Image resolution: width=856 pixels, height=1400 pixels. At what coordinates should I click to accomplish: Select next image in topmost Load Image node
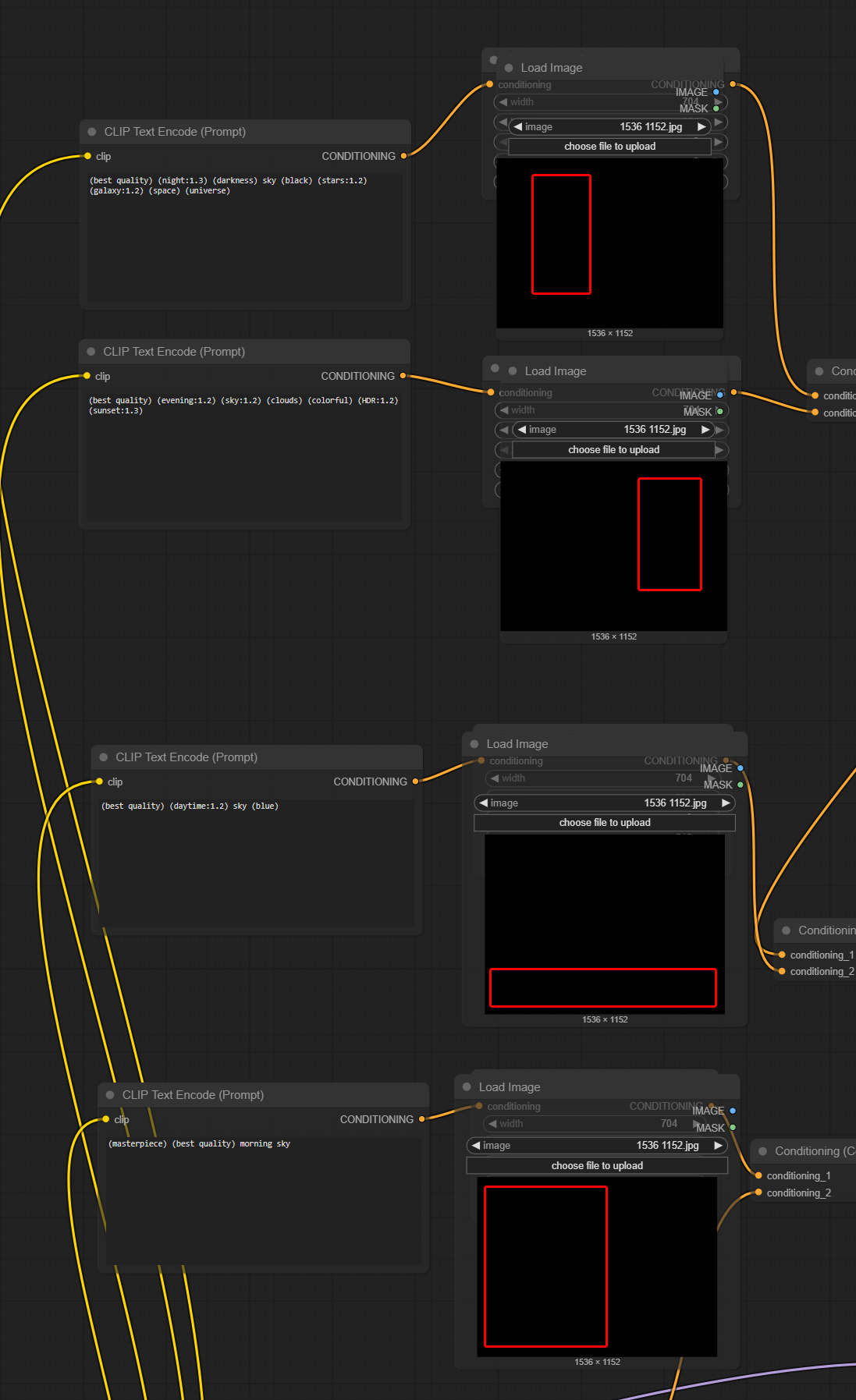click(701, 126)
